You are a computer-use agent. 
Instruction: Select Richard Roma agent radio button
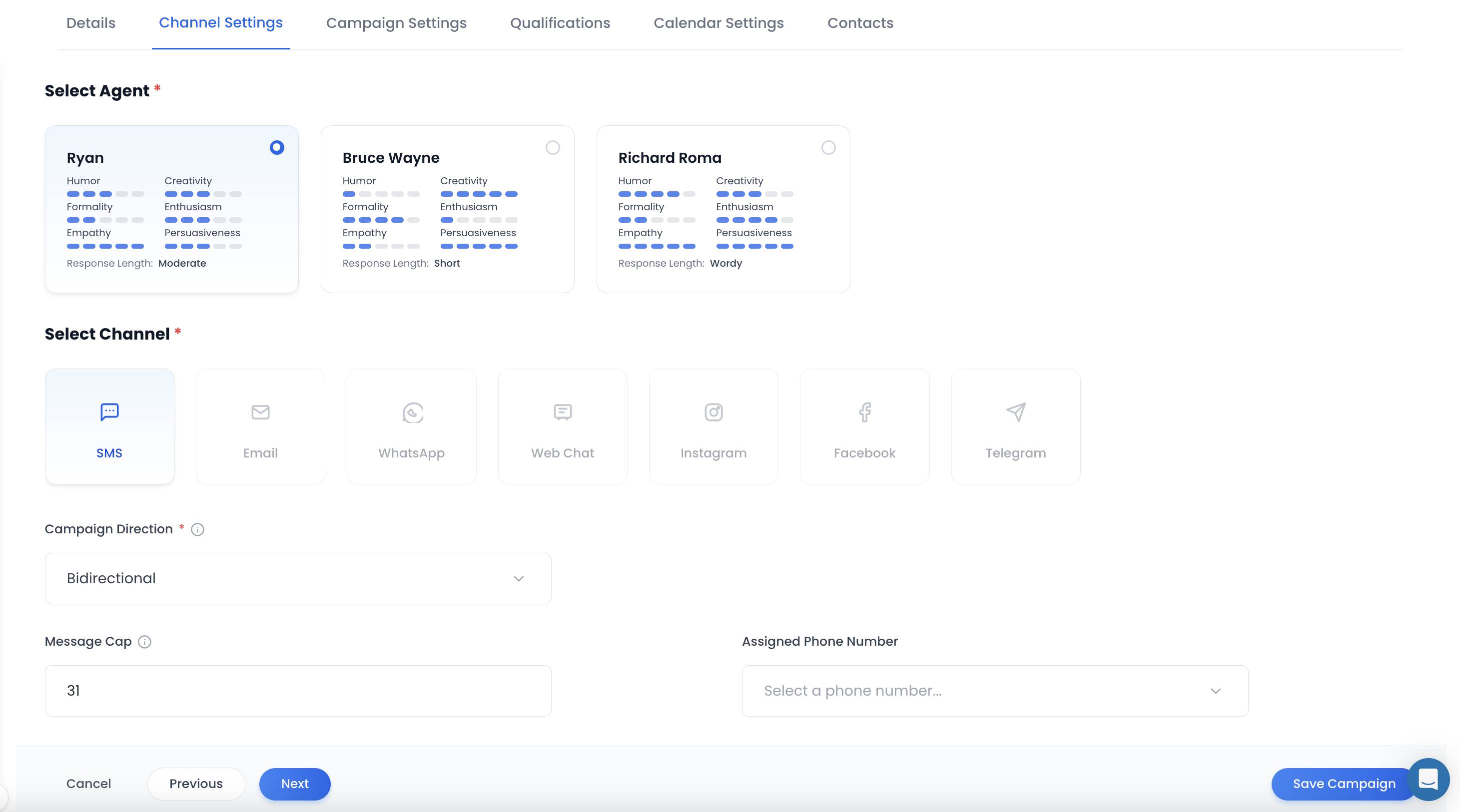(x=828, y=147)
